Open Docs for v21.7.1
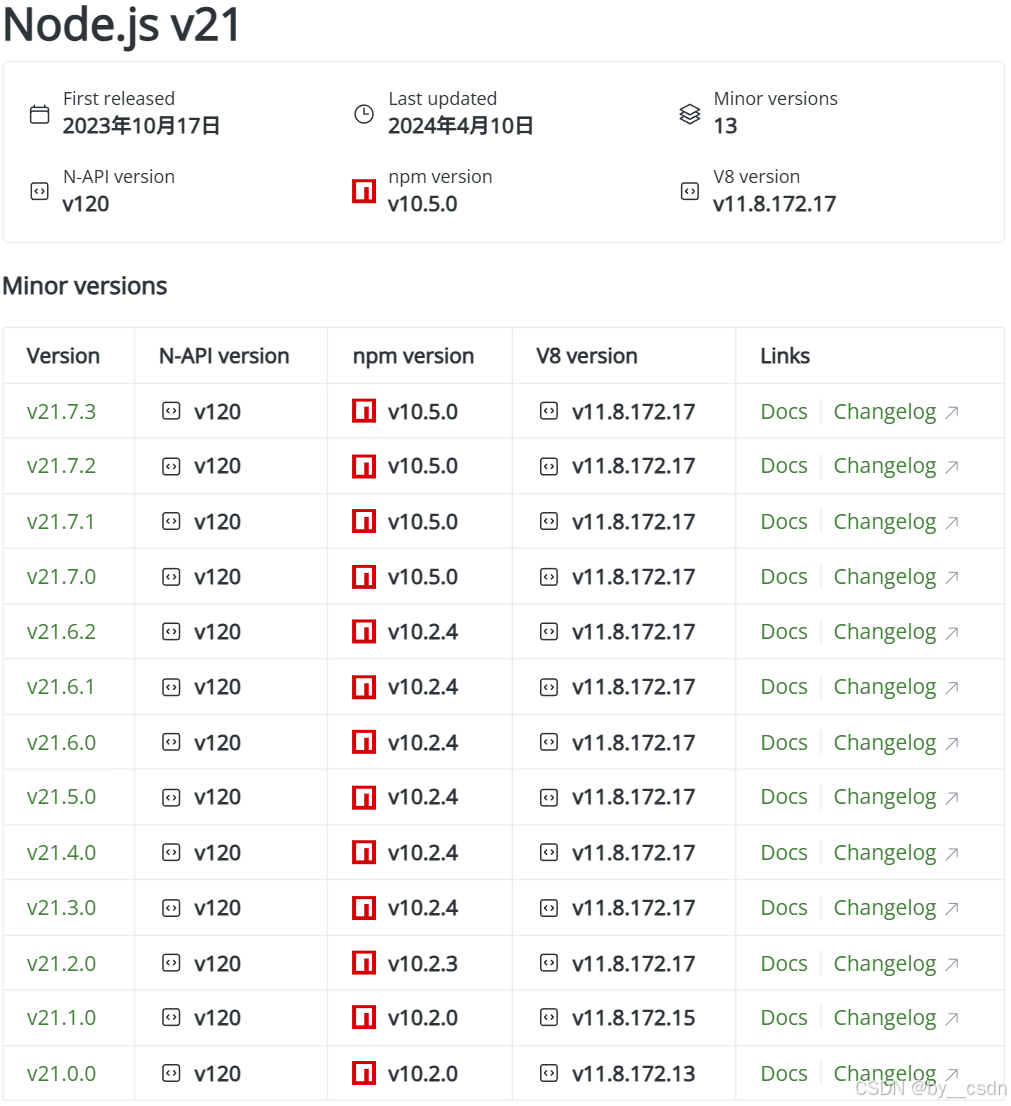 point(784,521)
